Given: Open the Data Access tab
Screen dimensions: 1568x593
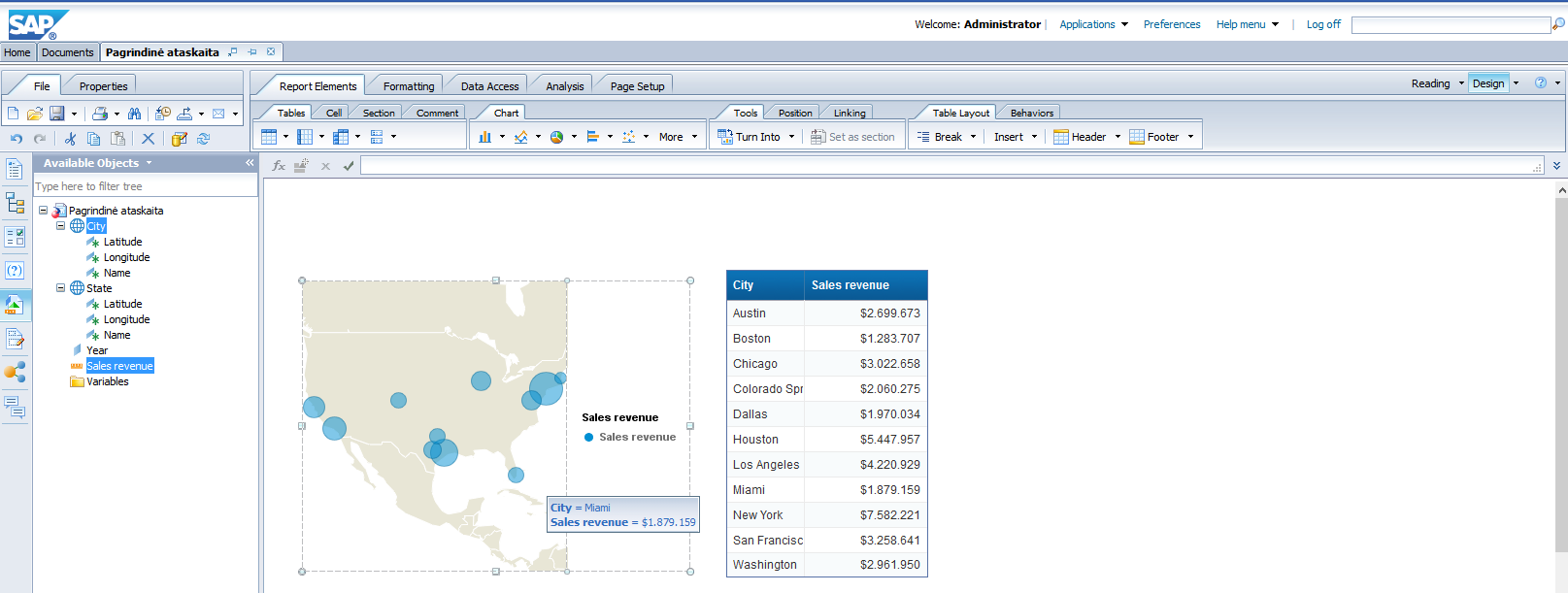Looking at the screenshot, I should pyautogui.click(x=489, y=86).
